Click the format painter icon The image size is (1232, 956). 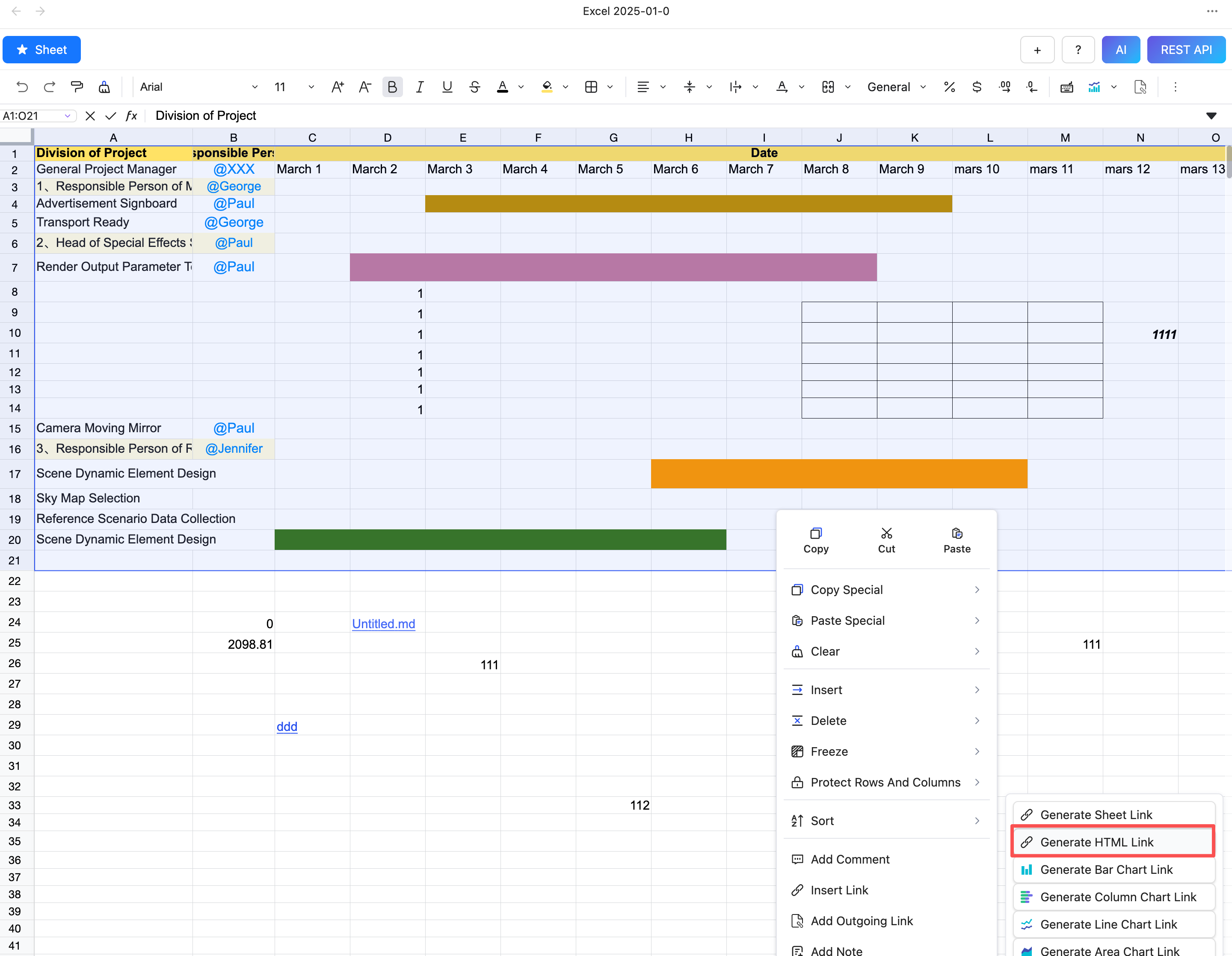click(77, 87)
